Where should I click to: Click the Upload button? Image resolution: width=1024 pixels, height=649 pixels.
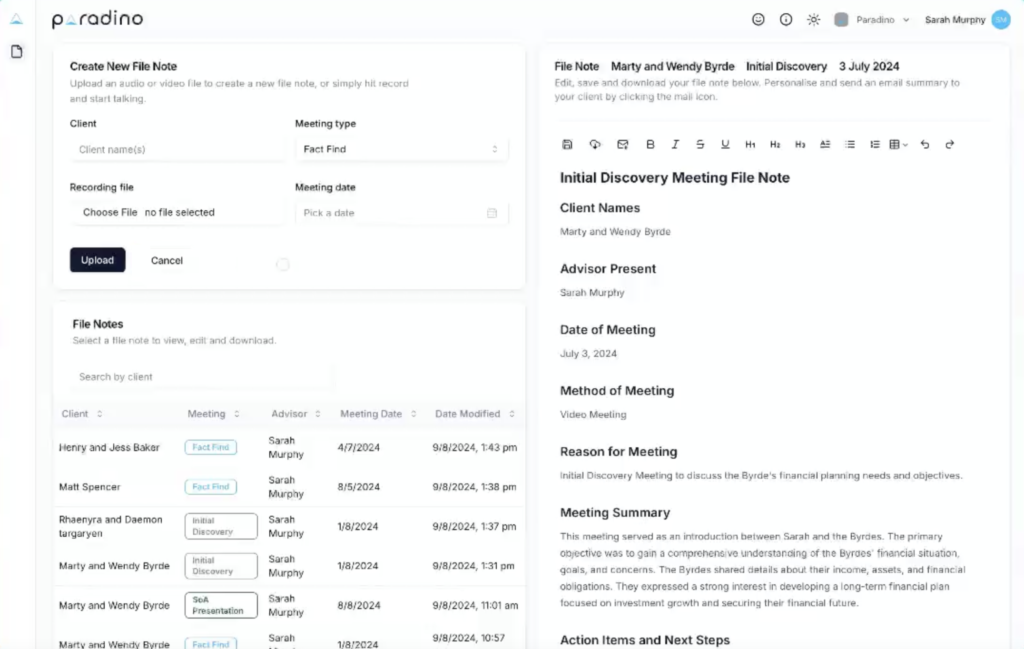click(97, 260)
